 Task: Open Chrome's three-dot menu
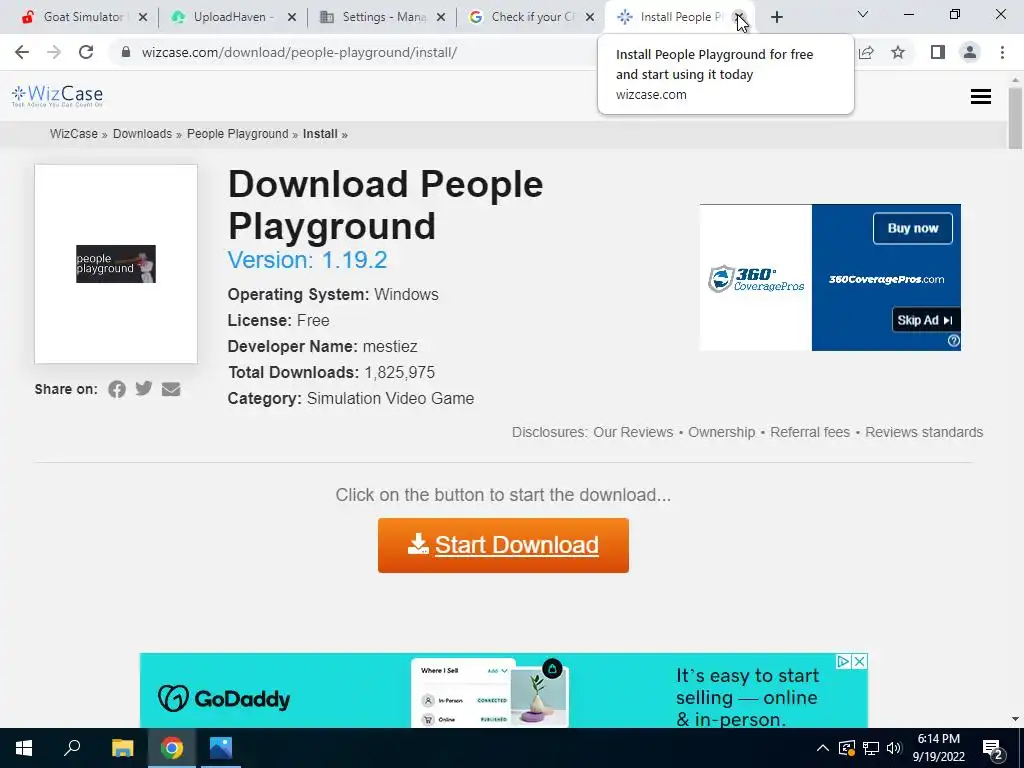pos(1002,52)
